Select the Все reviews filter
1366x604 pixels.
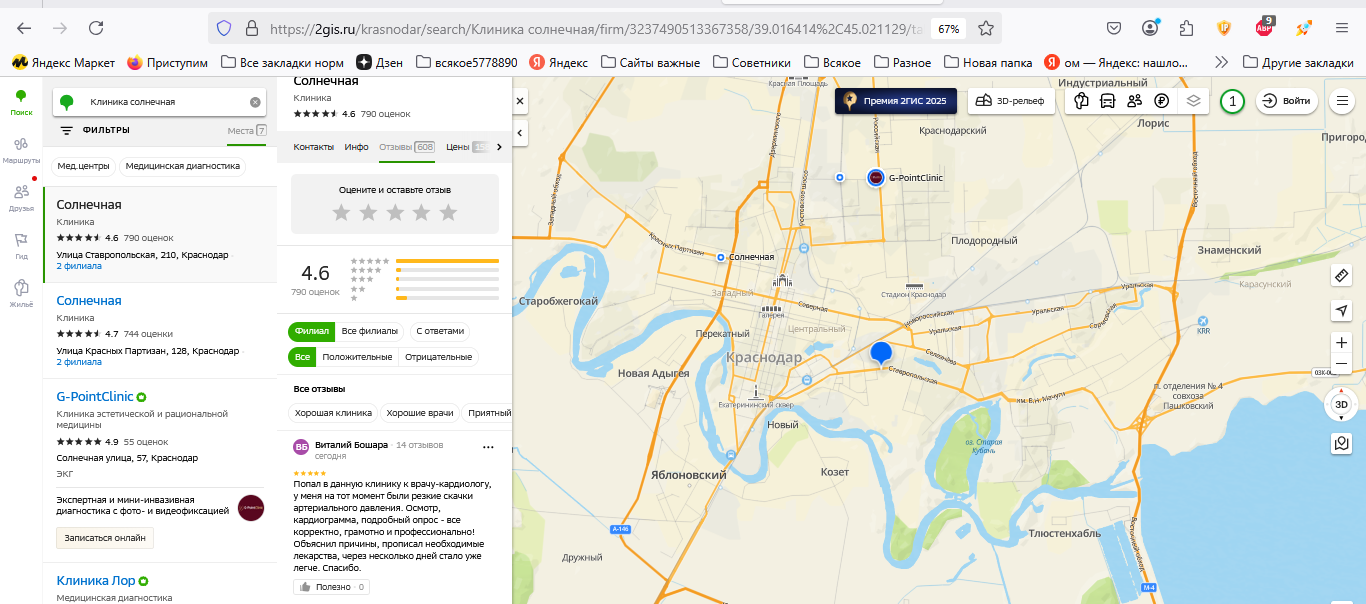pyautogui.click(x=302, y=357)
